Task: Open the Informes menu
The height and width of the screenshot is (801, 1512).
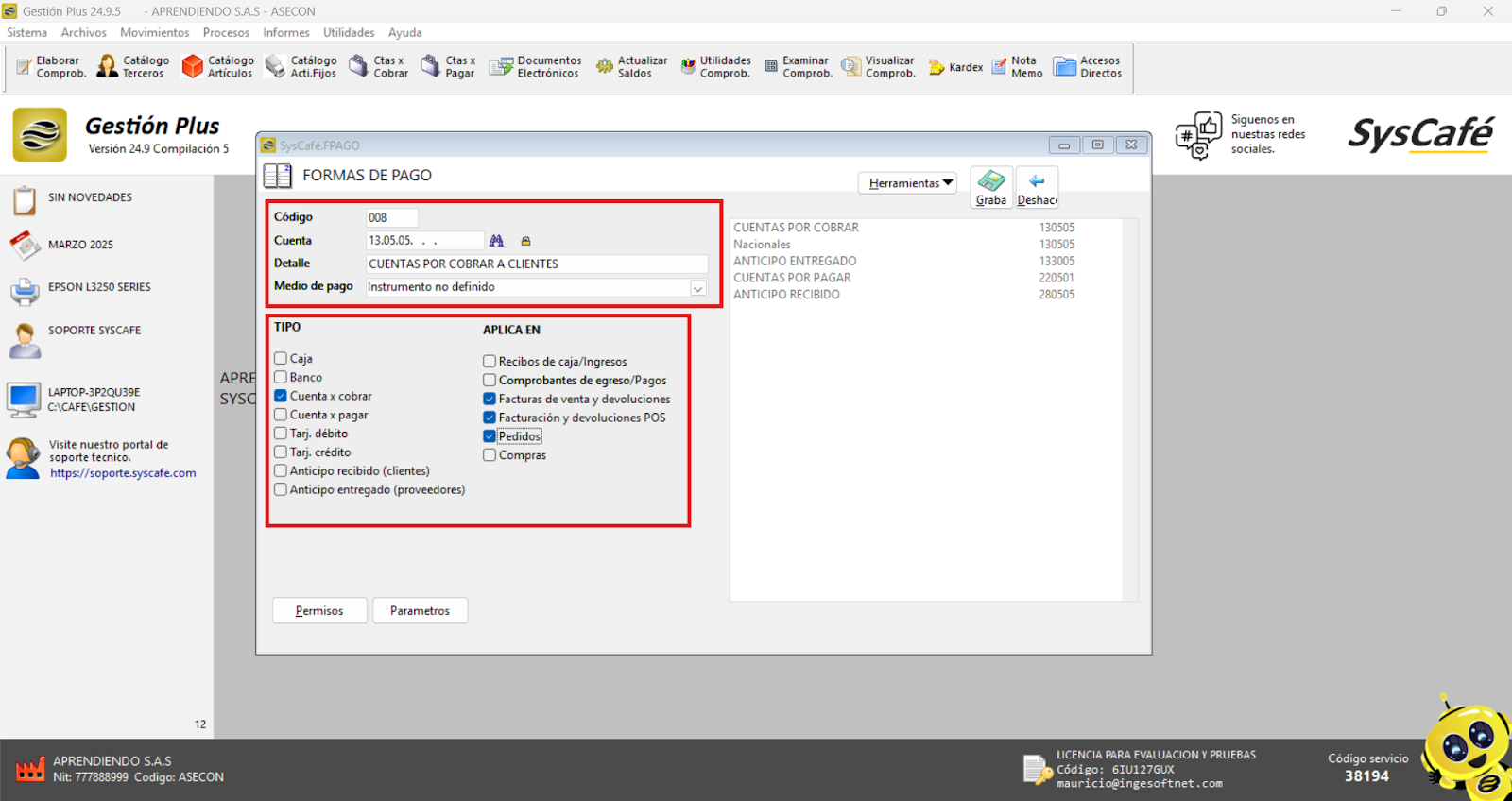Action: (x=285, y=32)
